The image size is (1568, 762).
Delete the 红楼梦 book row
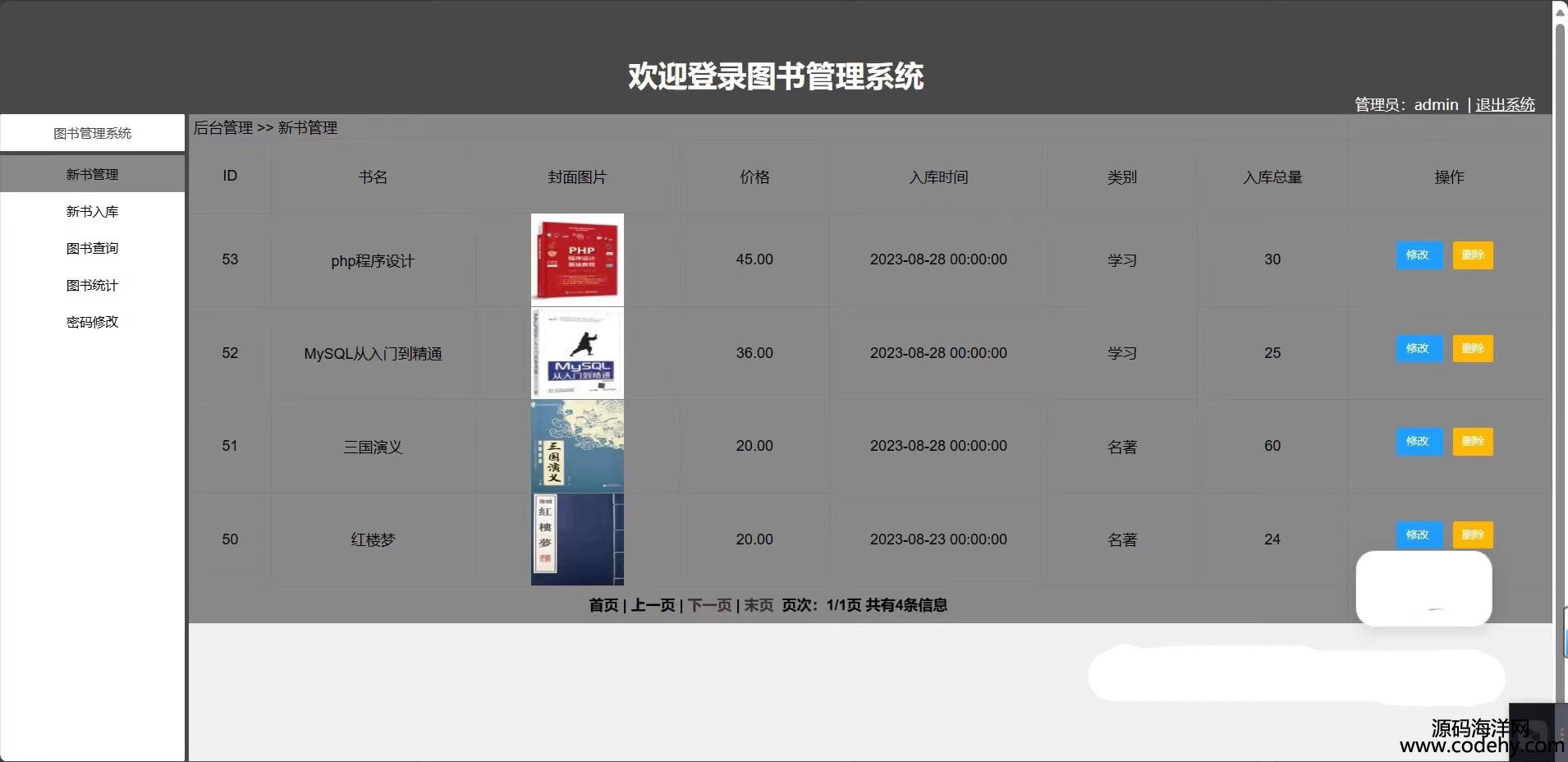pyautogui.click(x=1473, y=535)
